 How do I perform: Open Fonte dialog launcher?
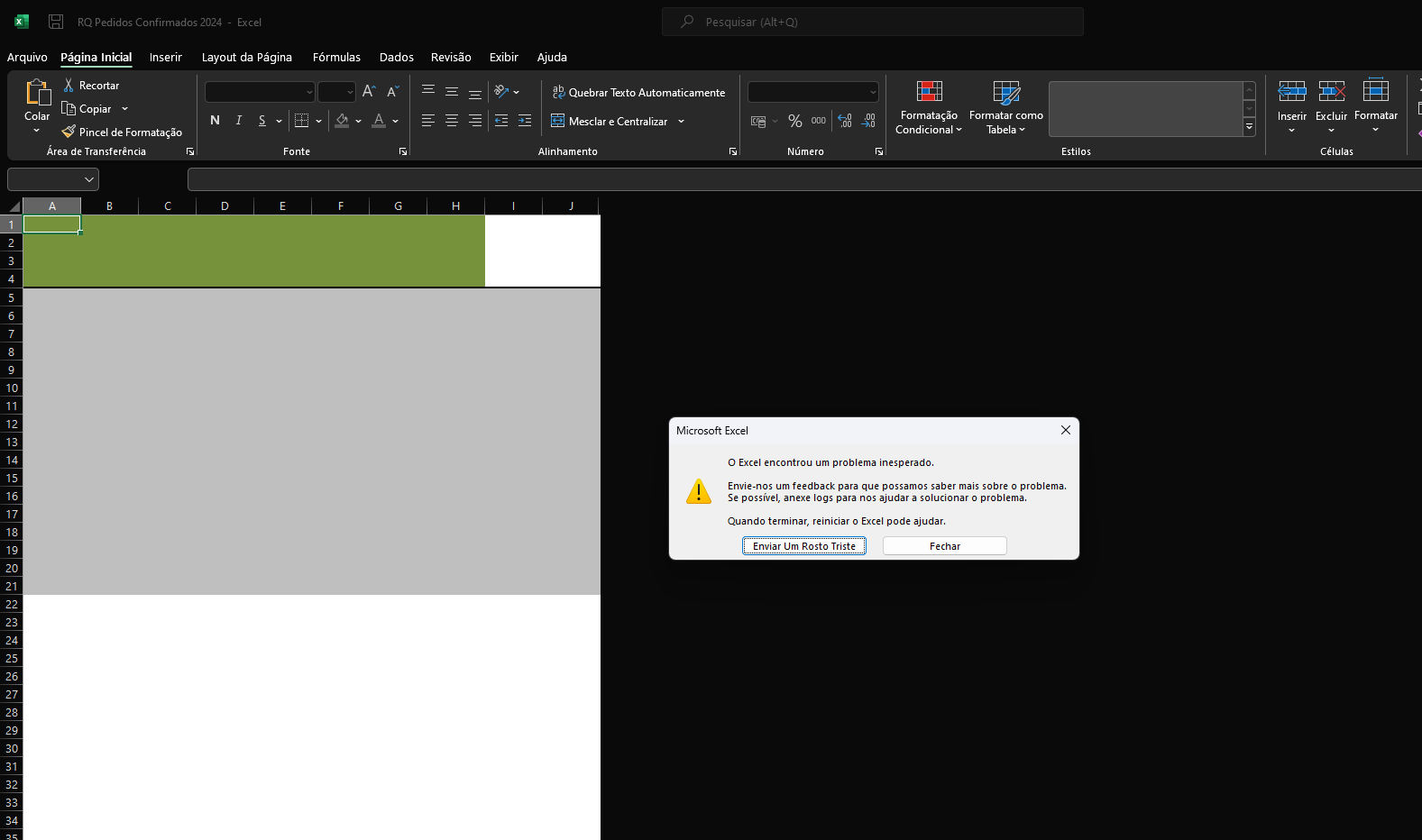tap(403, 151)
